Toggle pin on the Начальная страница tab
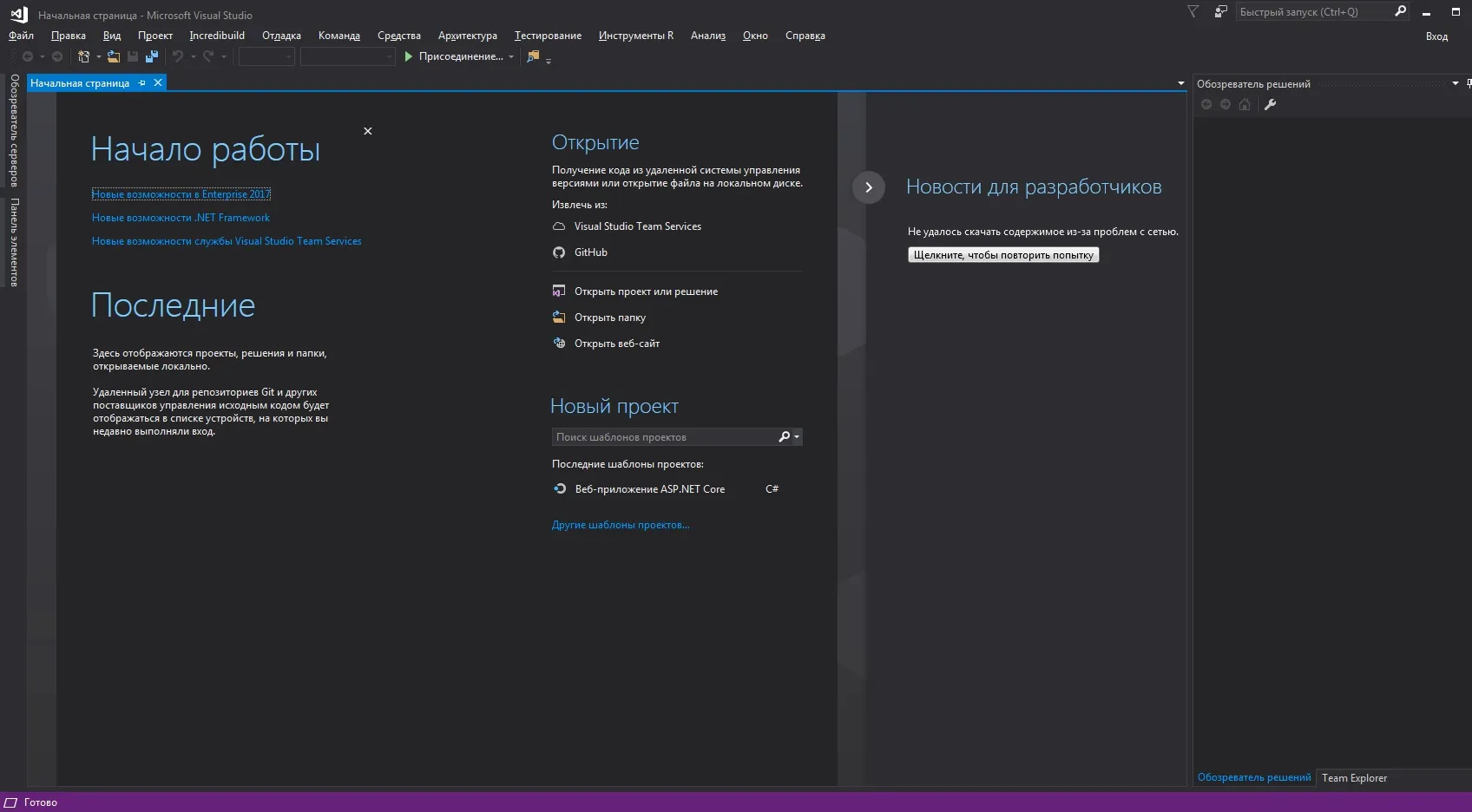The height and width of the screenshot is (812, 1472). [142, 83]
